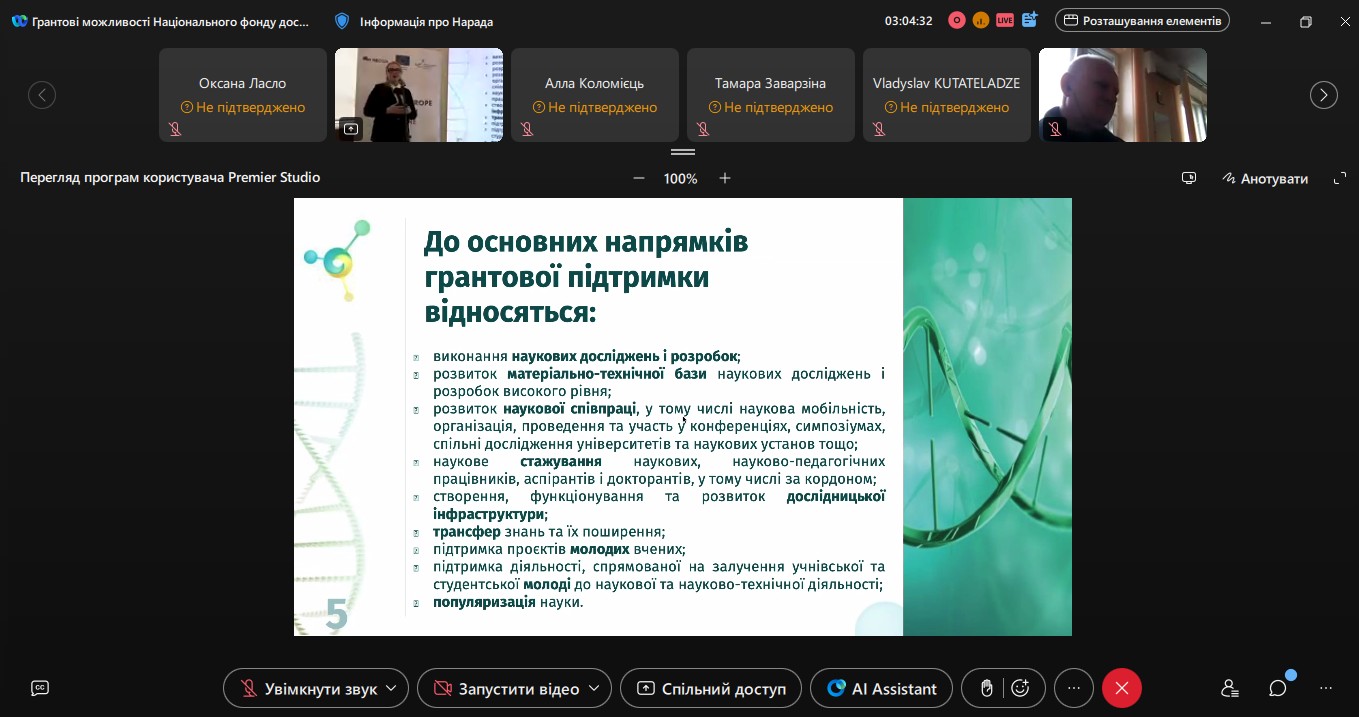Click the Спільний доступ share button
This screenshot has height=717, width=1359.
[711, 688]
